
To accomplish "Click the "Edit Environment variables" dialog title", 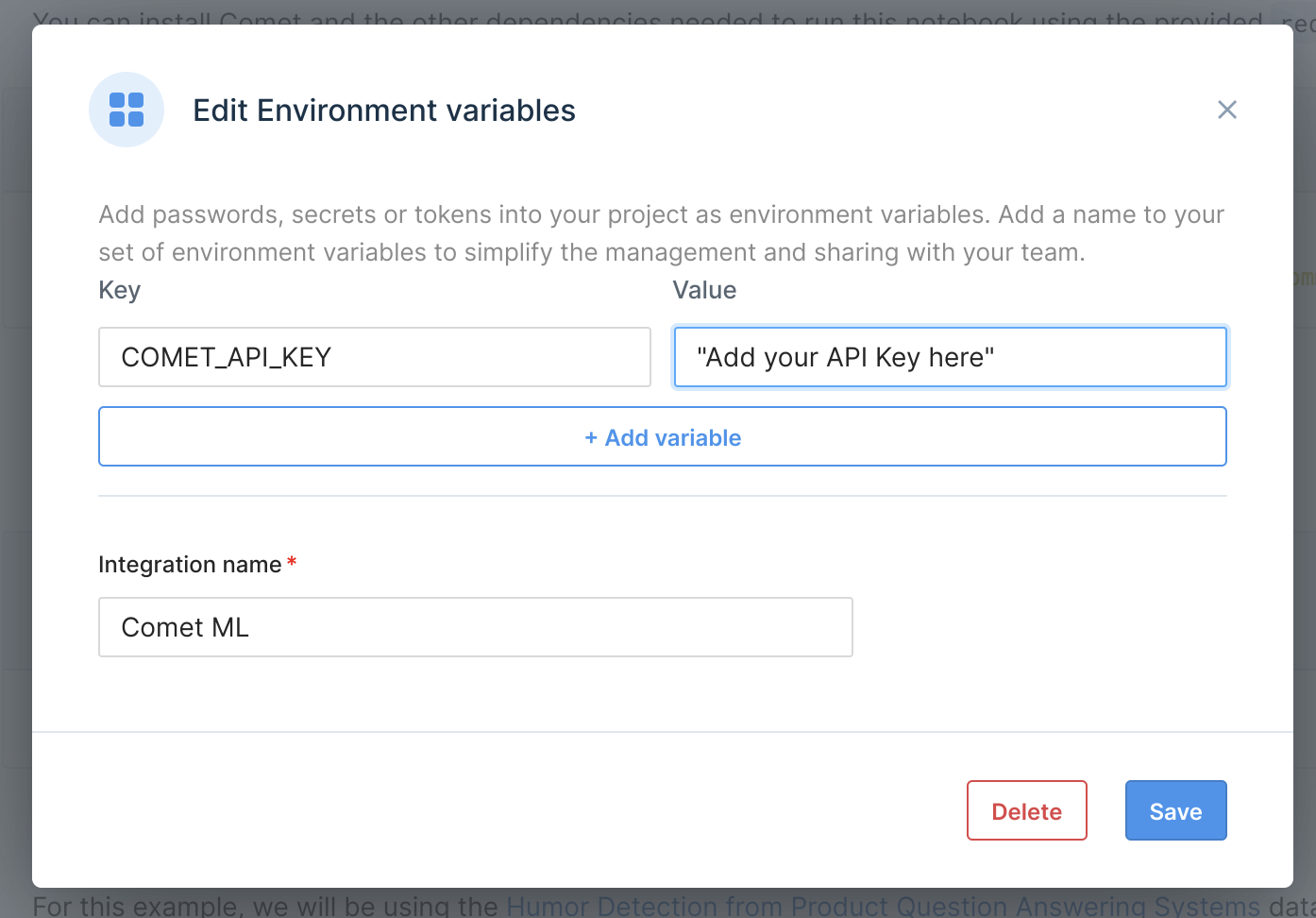I will pyautogui.click(x=384, y=110).
